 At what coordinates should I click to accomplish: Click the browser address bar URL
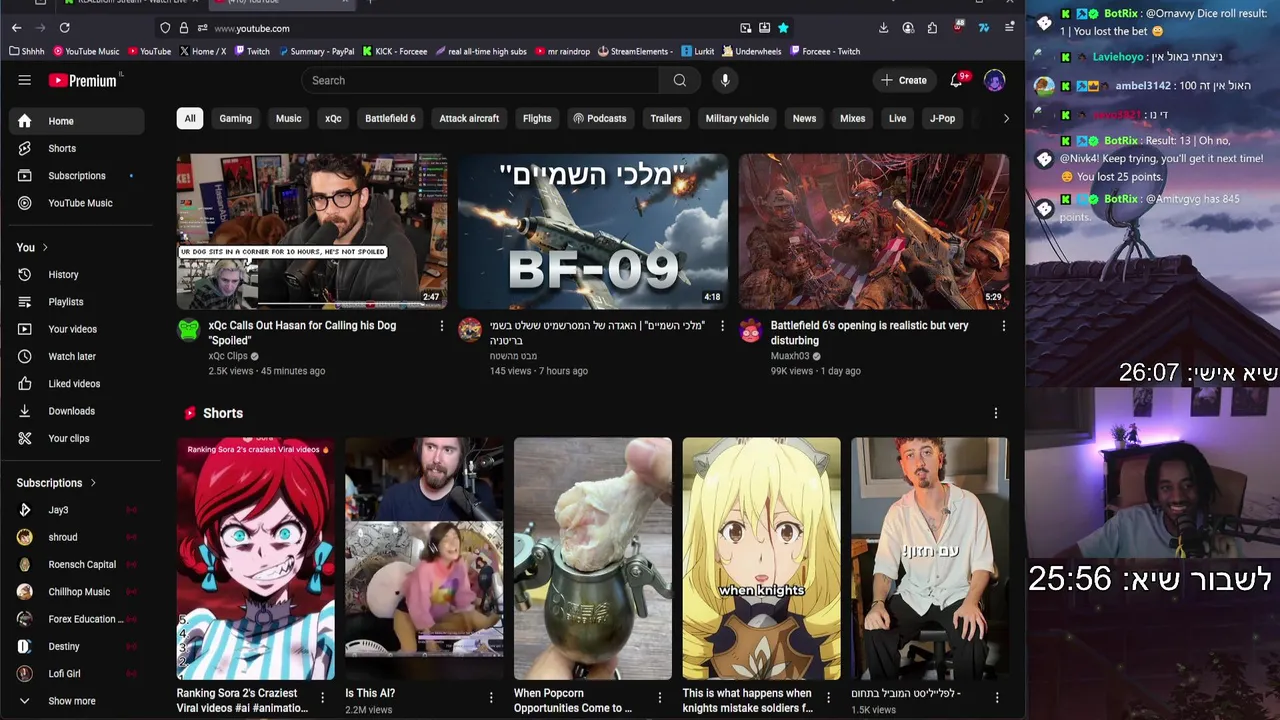252,28
